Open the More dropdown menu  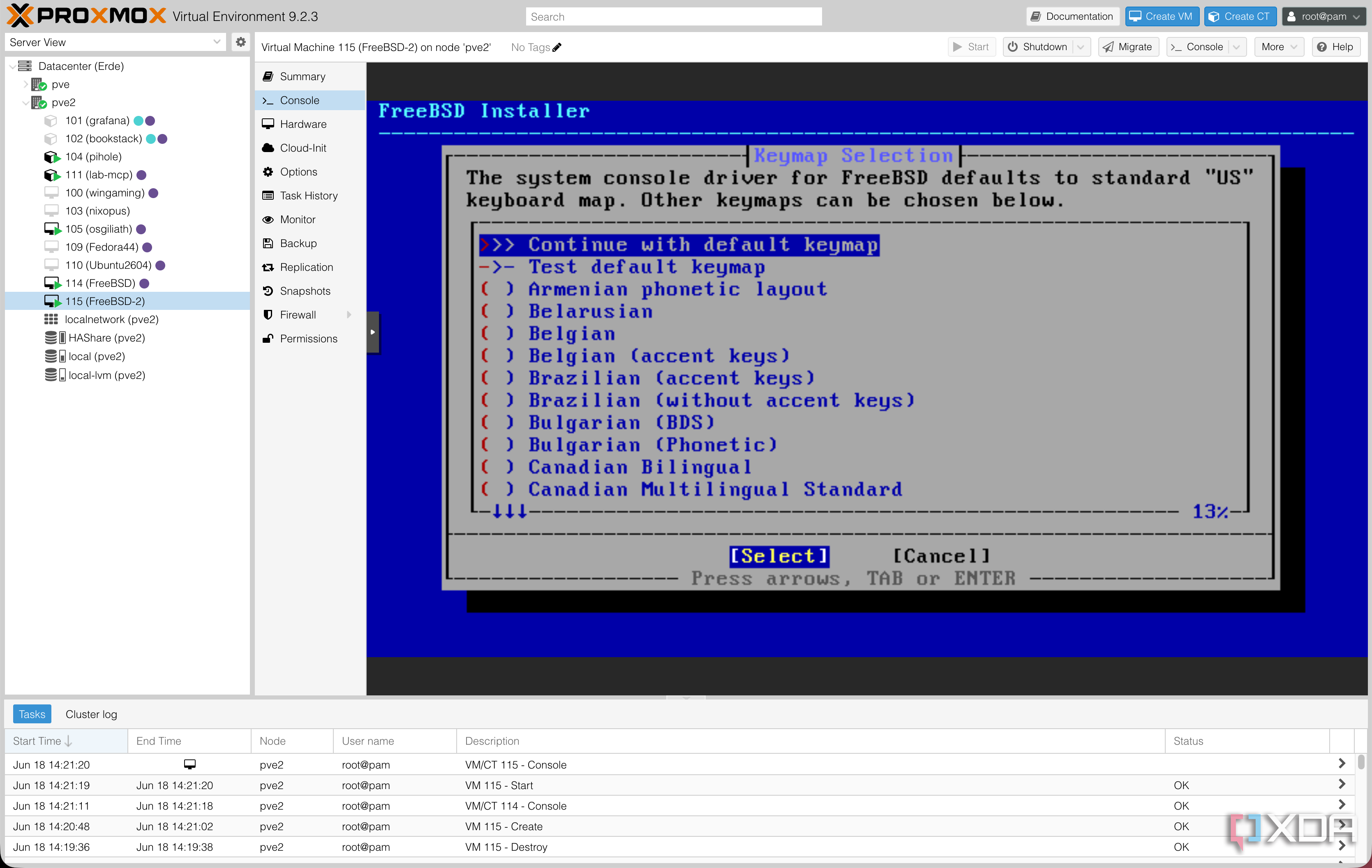coord(1279,47)
